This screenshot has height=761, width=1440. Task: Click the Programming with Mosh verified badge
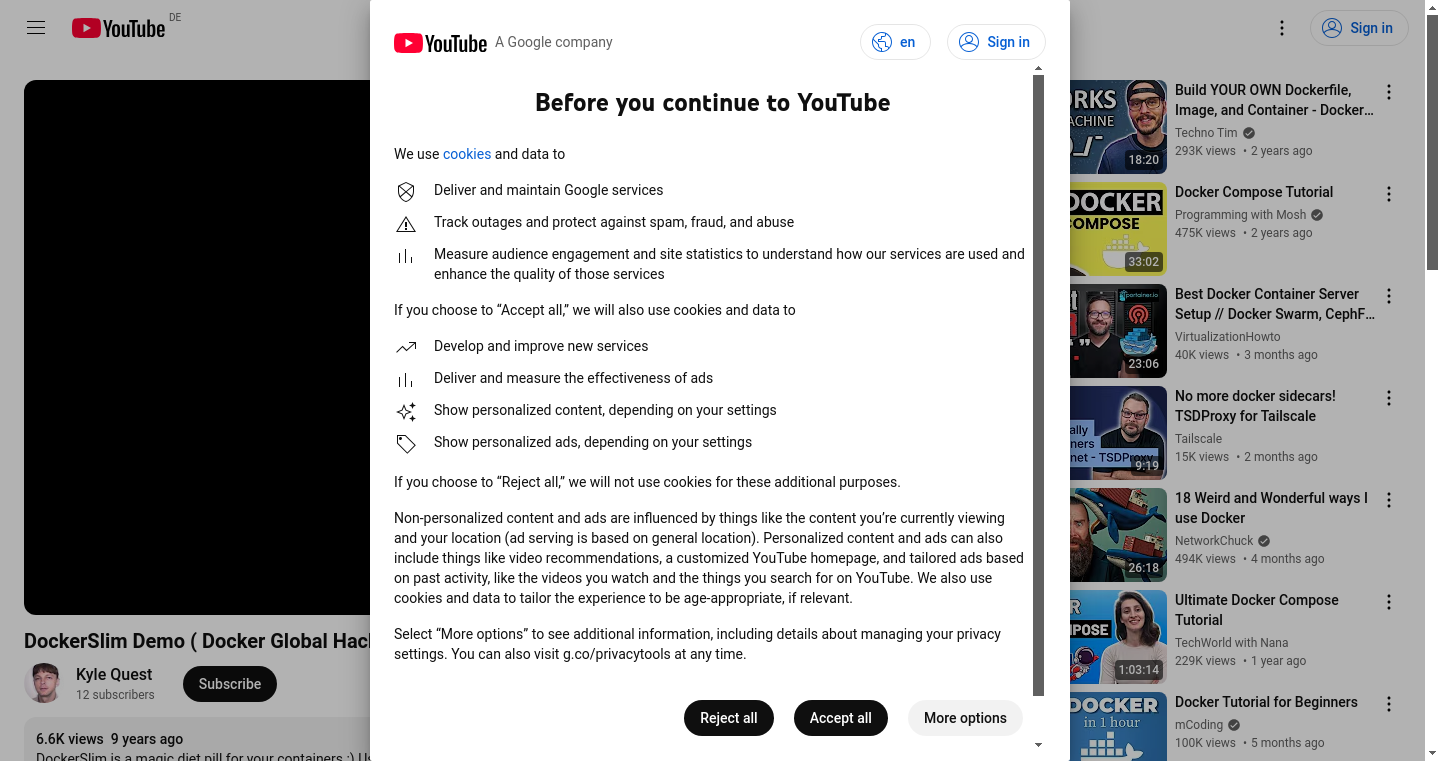[1317, 215]
